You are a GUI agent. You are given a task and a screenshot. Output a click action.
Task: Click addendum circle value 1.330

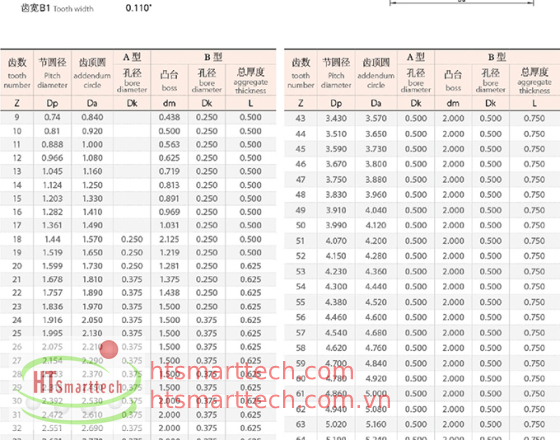coord(92,199)
